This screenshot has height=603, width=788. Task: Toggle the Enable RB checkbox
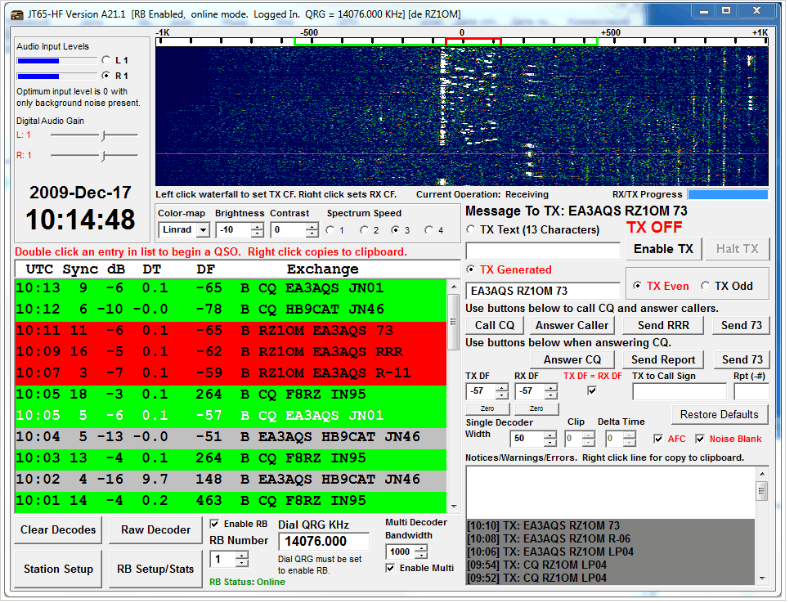215,524
